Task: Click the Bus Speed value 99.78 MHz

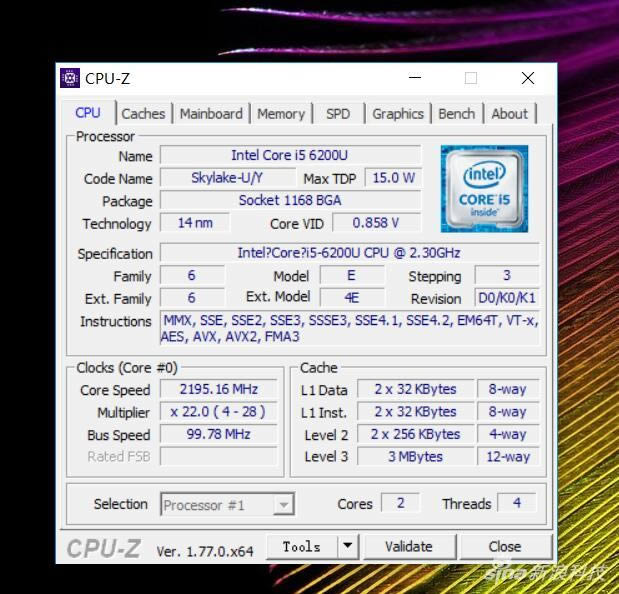Action: tap(219, 434)
